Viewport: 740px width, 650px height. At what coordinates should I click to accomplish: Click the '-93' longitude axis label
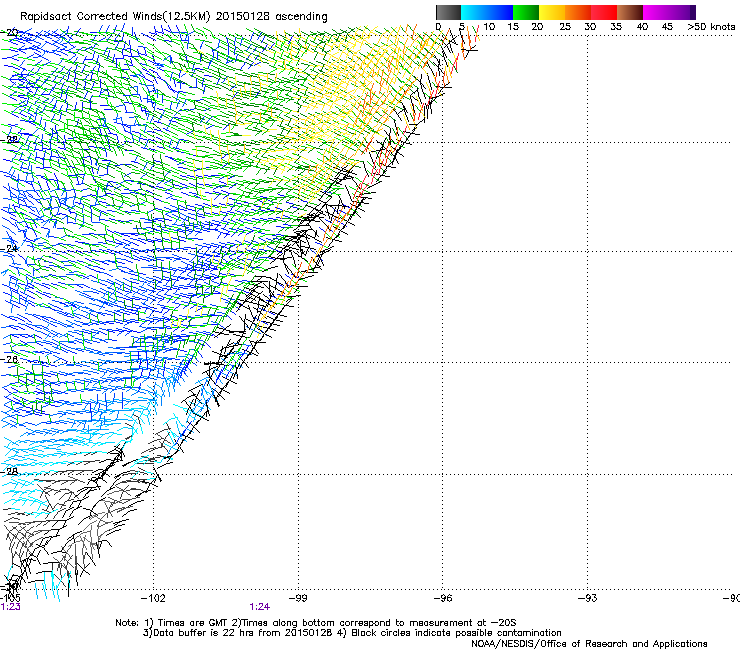588,599
